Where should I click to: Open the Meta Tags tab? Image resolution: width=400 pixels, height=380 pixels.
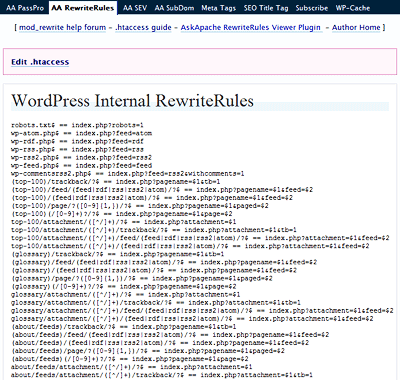(218, 8)
